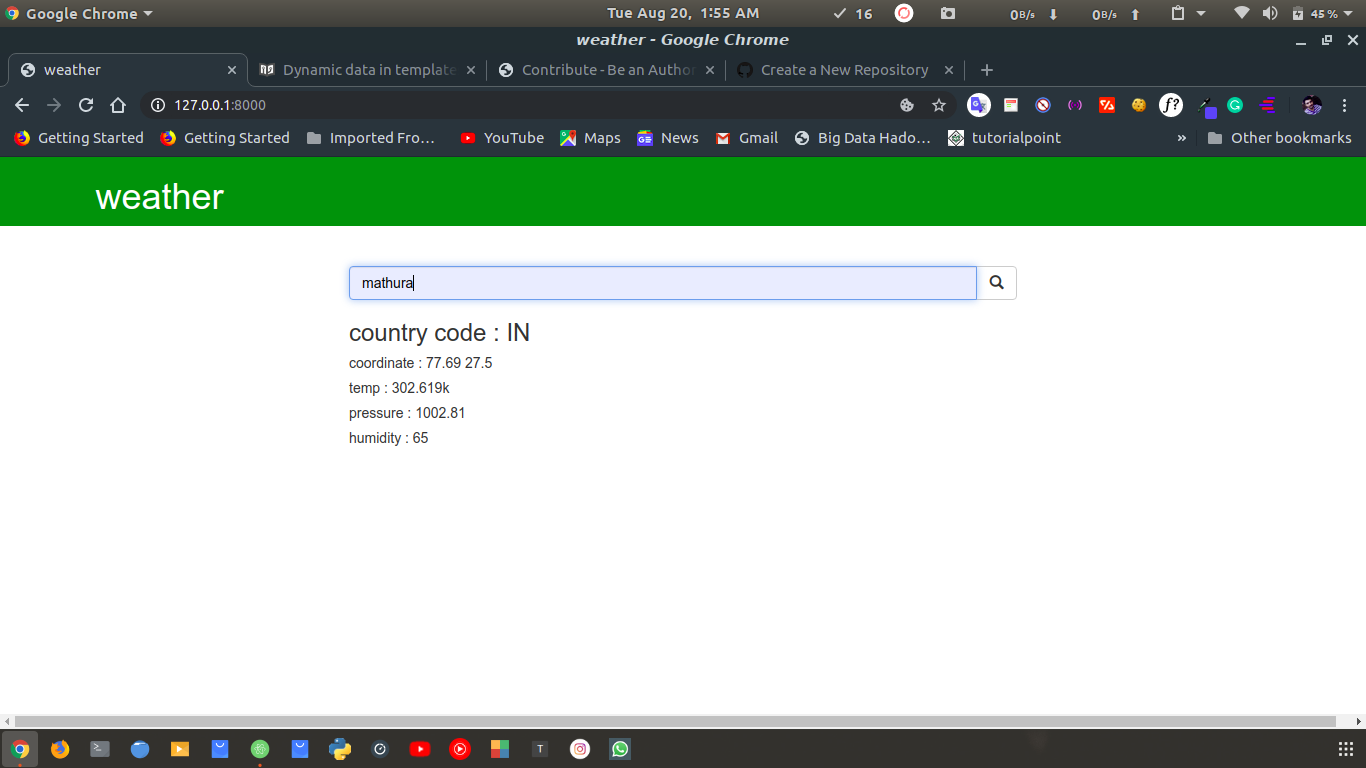1366x768 pixels.
Task: Open Google Translate extension
Action: click(x=979, y=105)
